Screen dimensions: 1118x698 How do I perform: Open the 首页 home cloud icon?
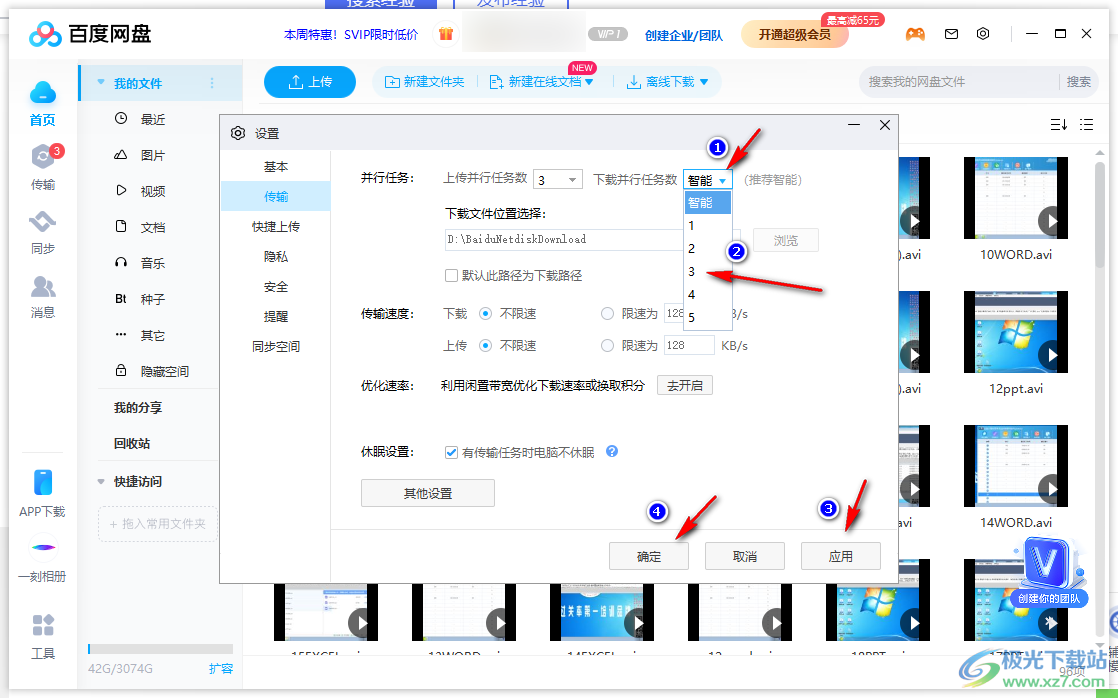[x=43, y=93]
